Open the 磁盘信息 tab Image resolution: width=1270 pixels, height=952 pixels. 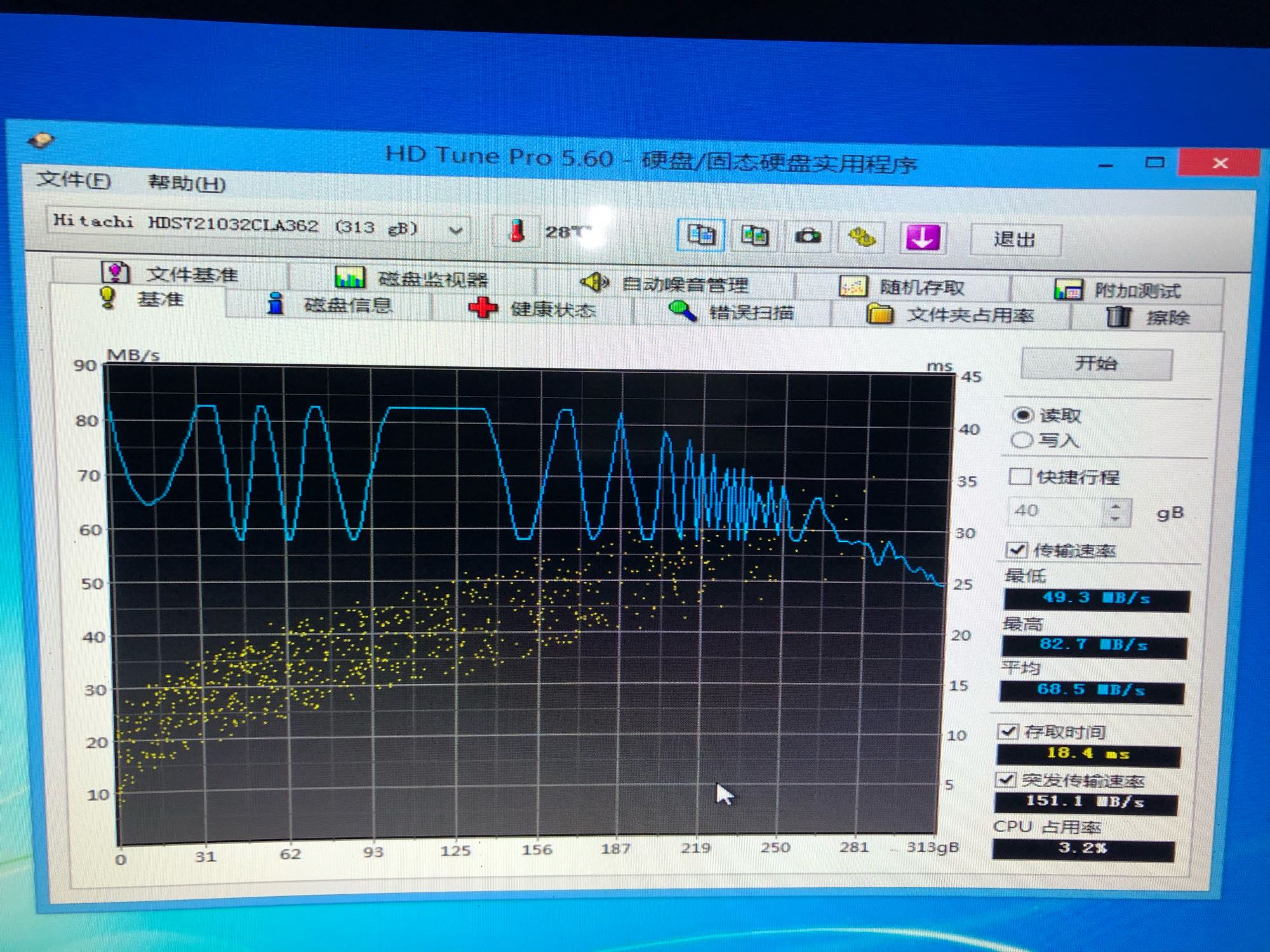click(x=328, y=305)
